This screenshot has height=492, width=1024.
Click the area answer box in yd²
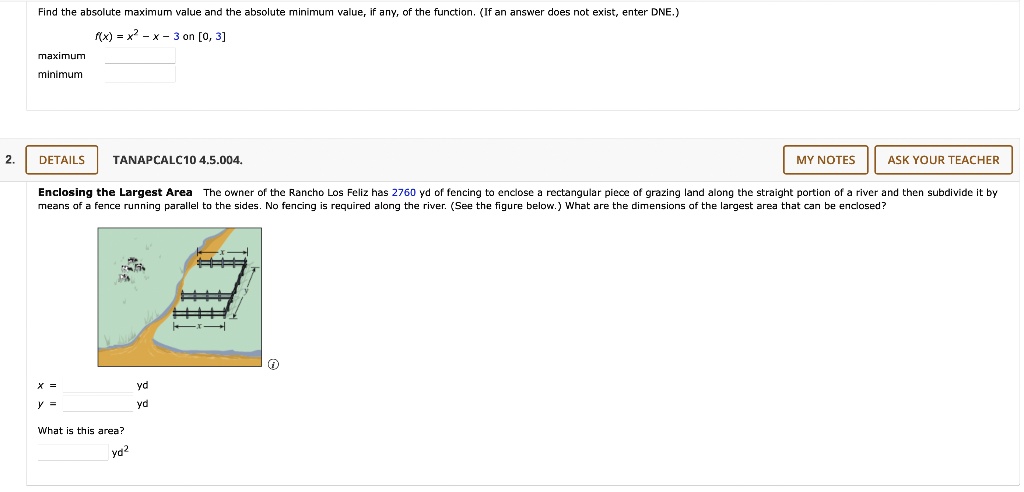click(73, 452)
